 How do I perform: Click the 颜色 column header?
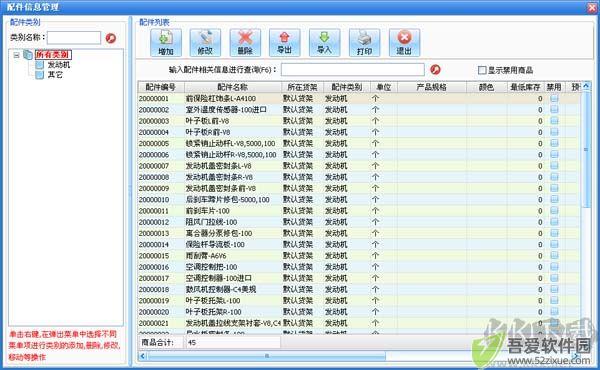tap(487, 87)
